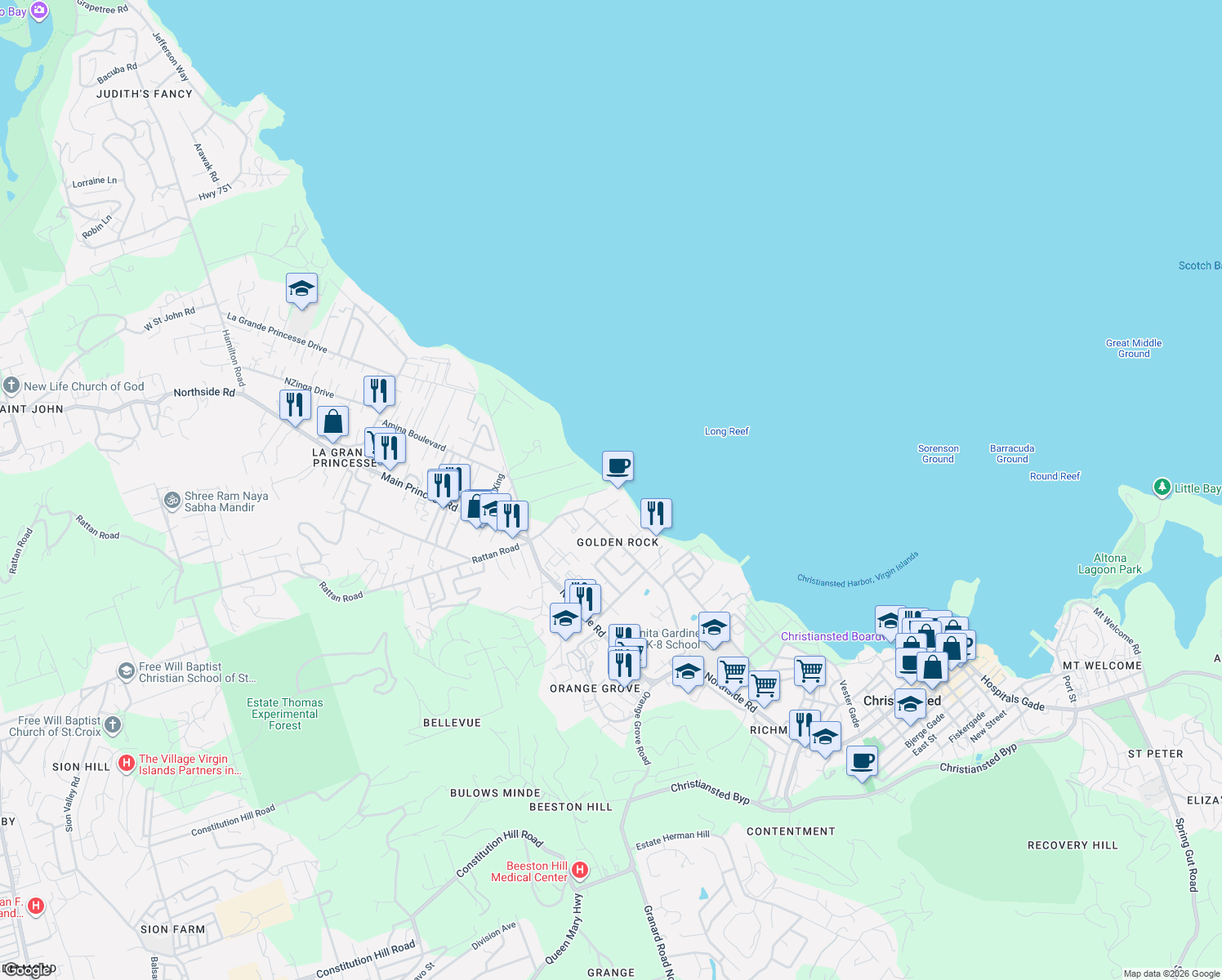This screenshot has width=1222, height=980.
Task: Click the restaurant marker above Rattan Road label
Action: tap(512, 517)
